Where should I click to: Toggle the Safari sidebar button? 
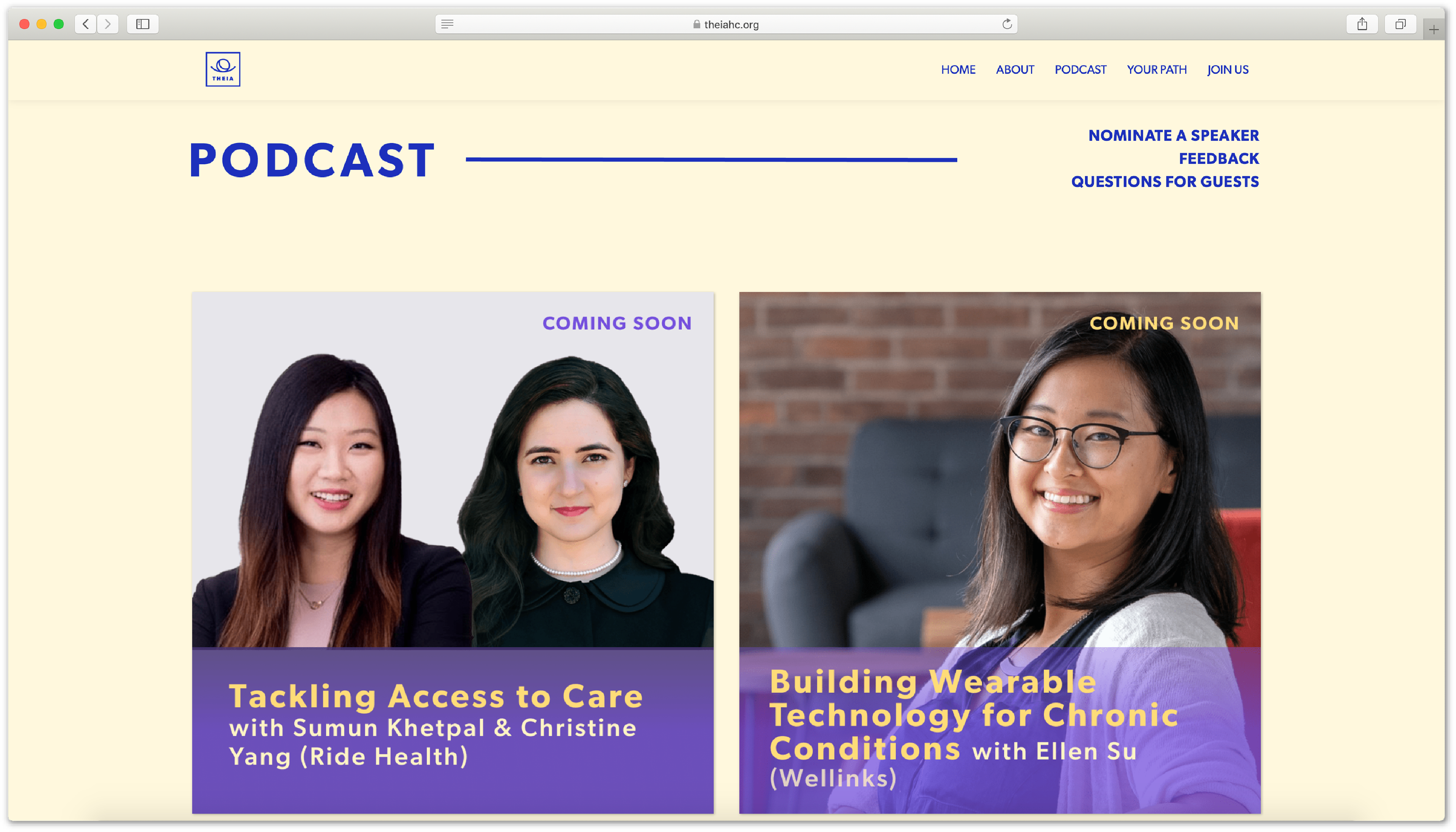click(x=143, y=24)
